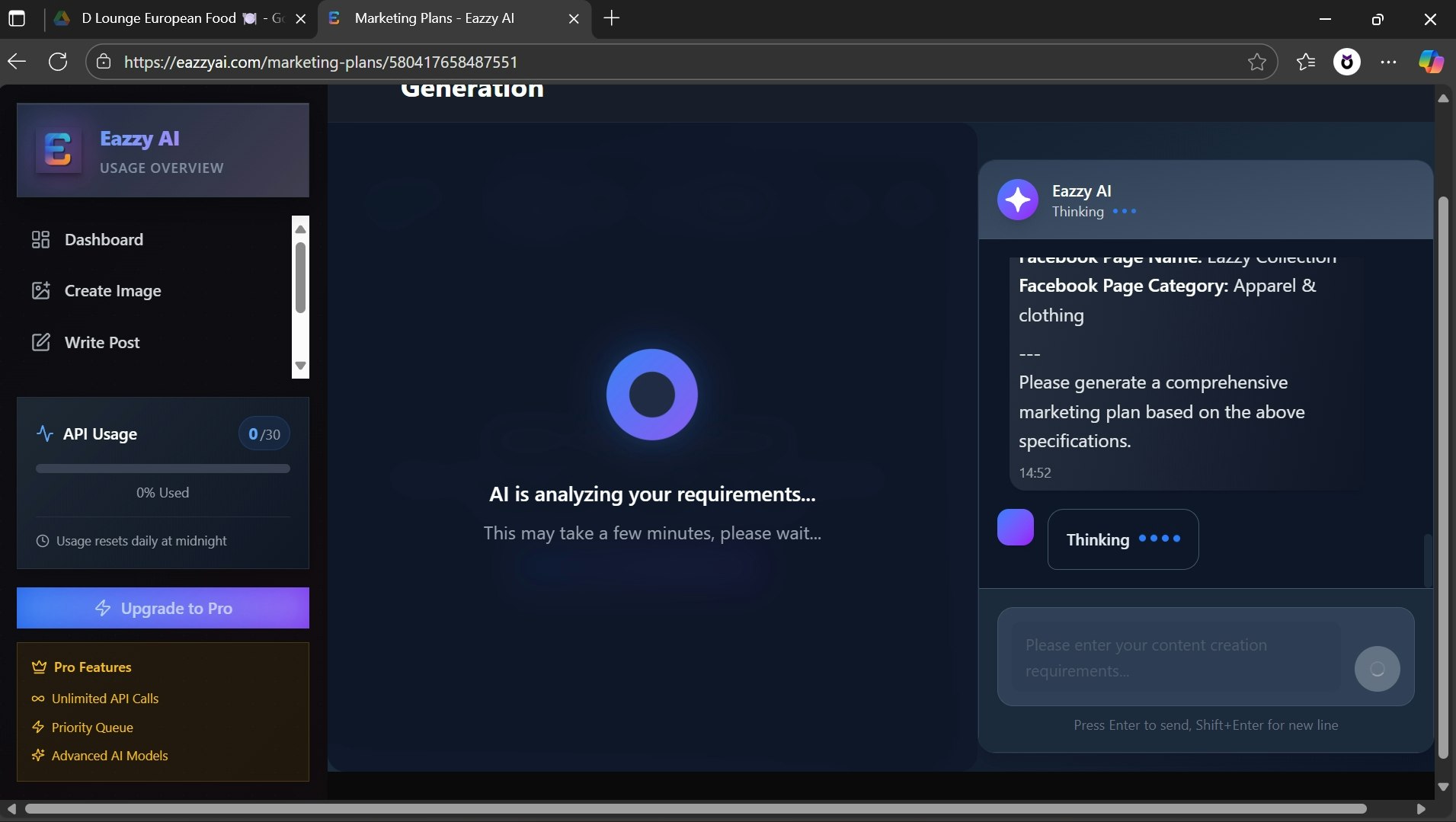Click the Upgrade to Pro button
The height and width of the screenshot is (822, 1456).
163,608
